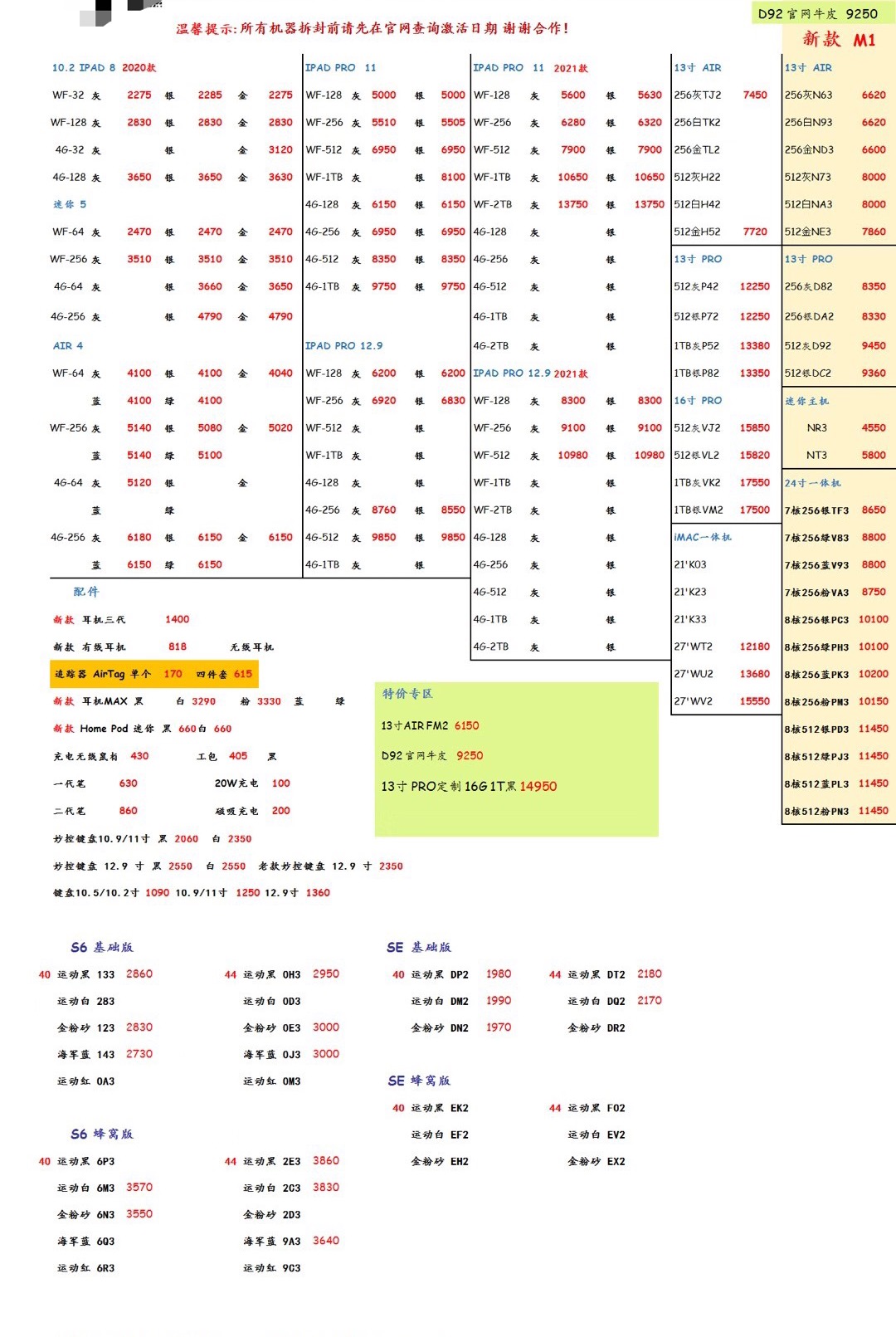Select price 5510 in the IPAD PRO 11 table
The image size is (896, 1337).
pos(384,122)
